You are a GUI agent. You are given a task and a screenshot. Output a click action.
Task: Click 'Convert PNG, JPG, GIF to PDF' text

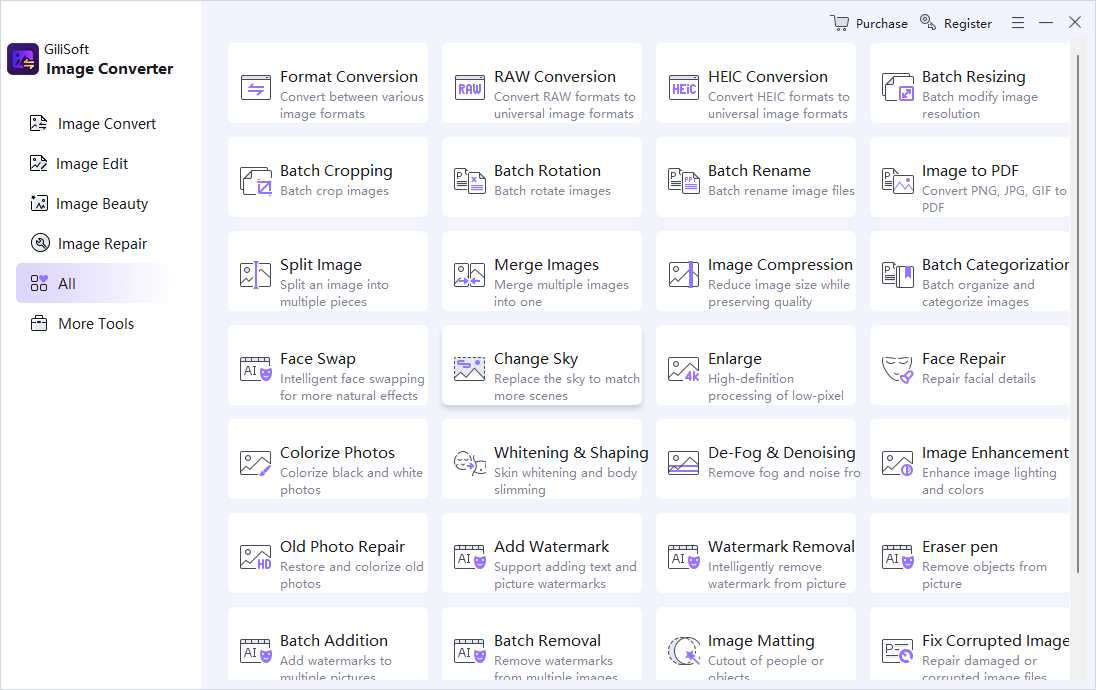(x=994, y=199)
